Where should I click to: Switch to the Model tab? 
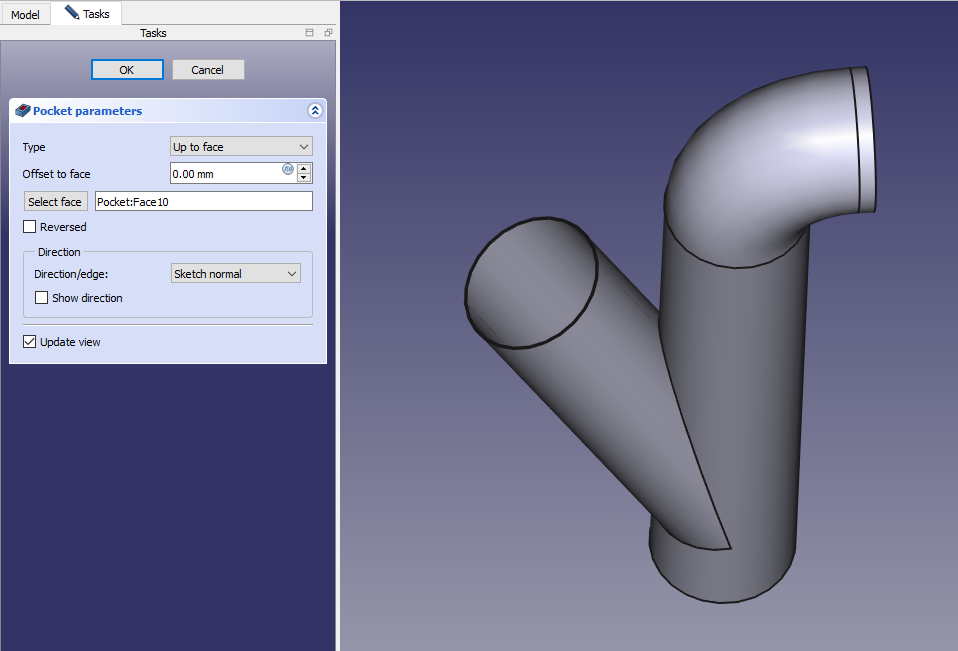pos(25,15)
